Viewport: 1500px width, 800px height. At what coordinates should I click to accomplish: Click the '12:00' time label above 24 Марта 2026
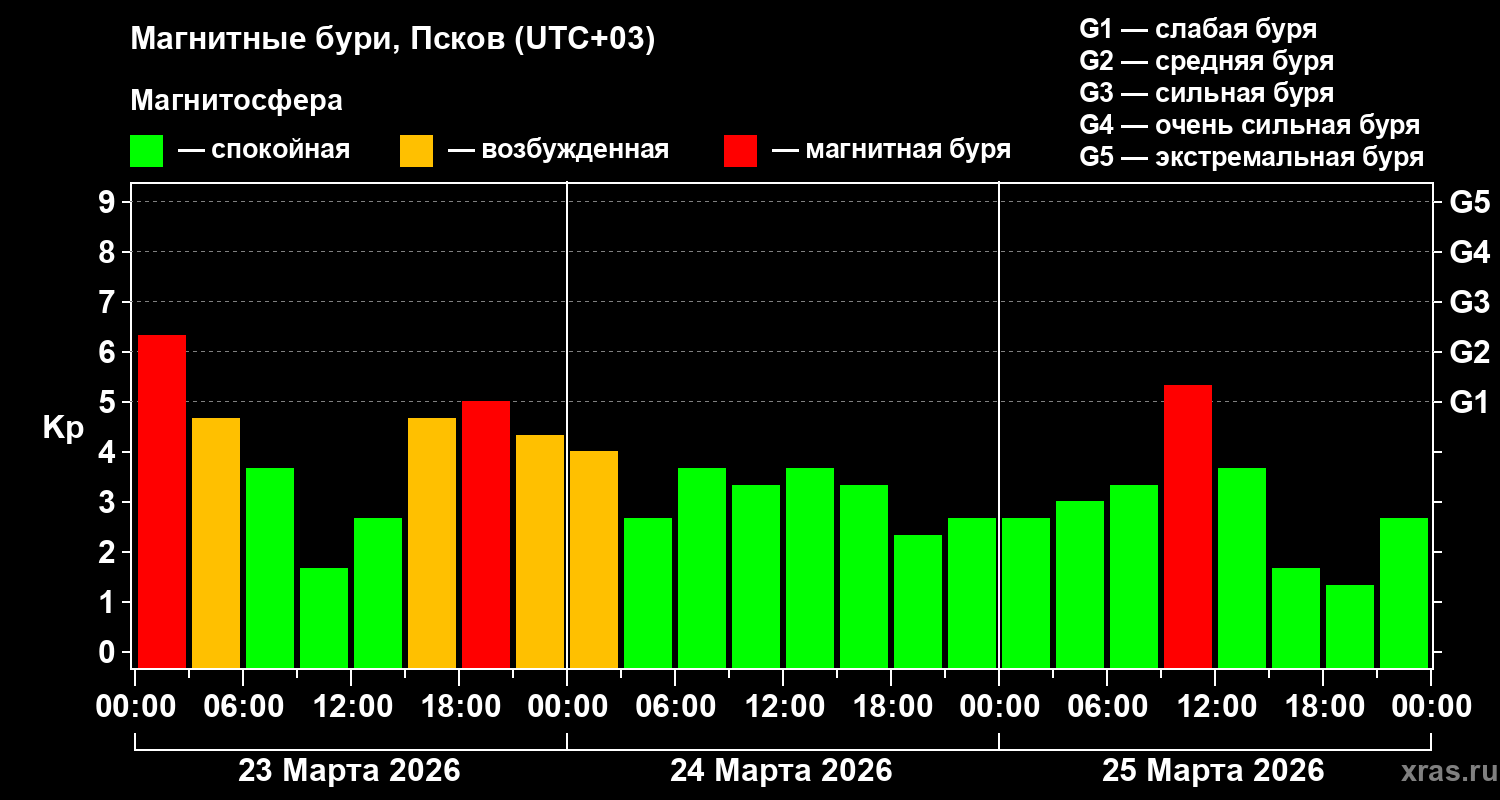point(784,707)
